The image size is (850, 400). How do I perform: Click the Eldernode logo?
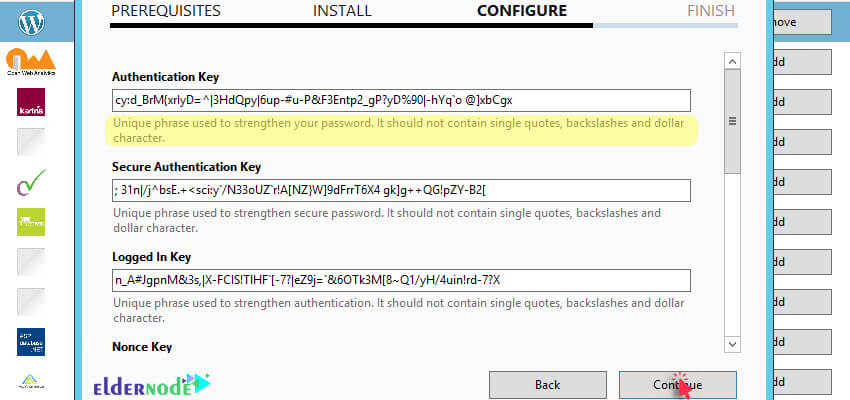click(x=152, y=384)
